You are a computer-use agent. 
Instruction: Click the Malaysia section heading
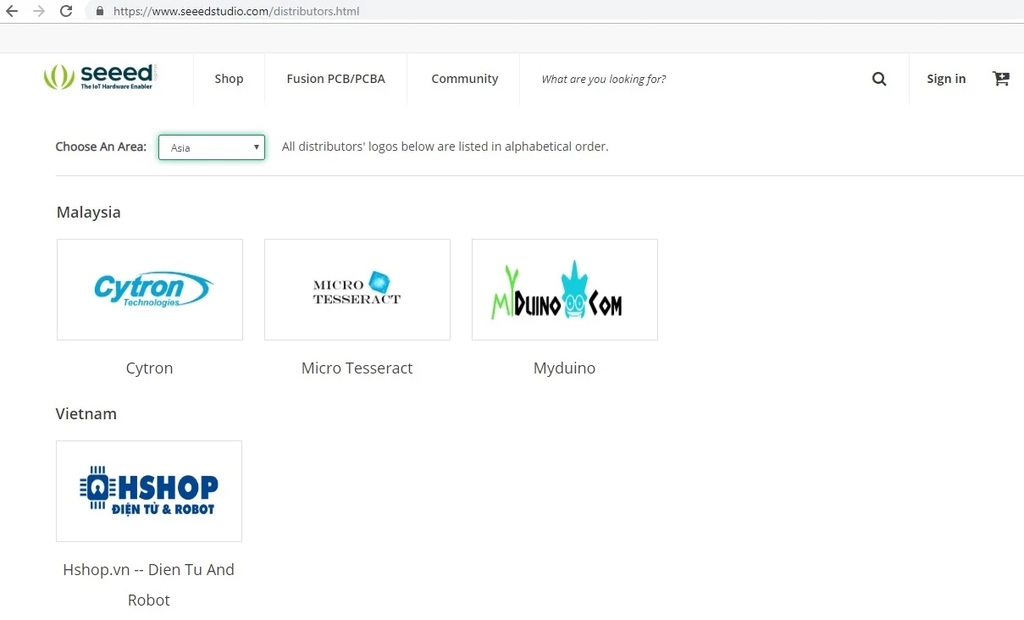88,212
